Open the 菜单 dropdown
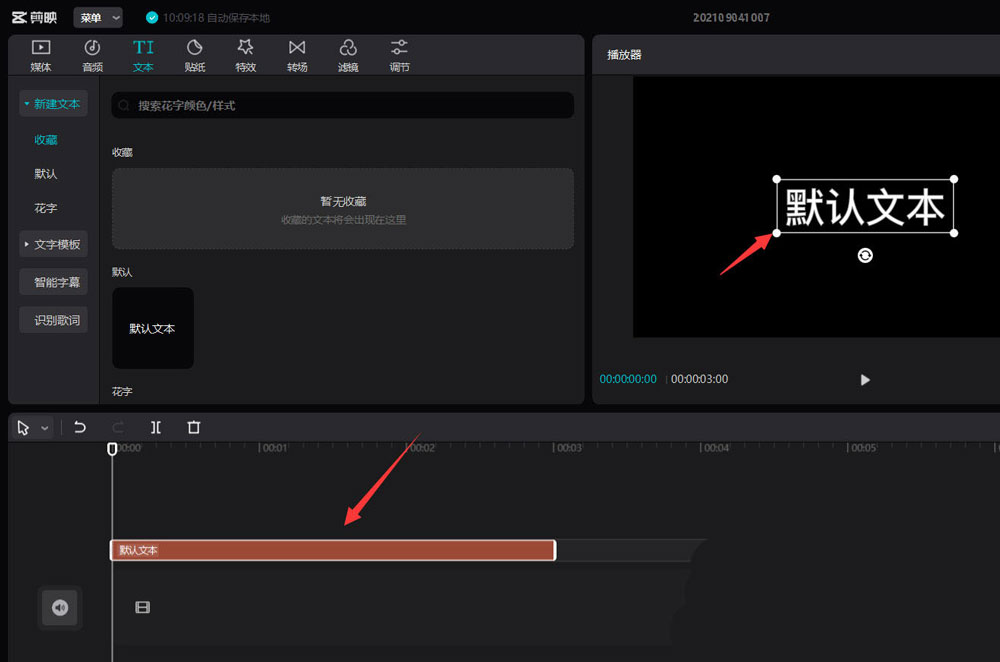The height and width of the screenshot is (662, 1000). [x=97, y=17]
